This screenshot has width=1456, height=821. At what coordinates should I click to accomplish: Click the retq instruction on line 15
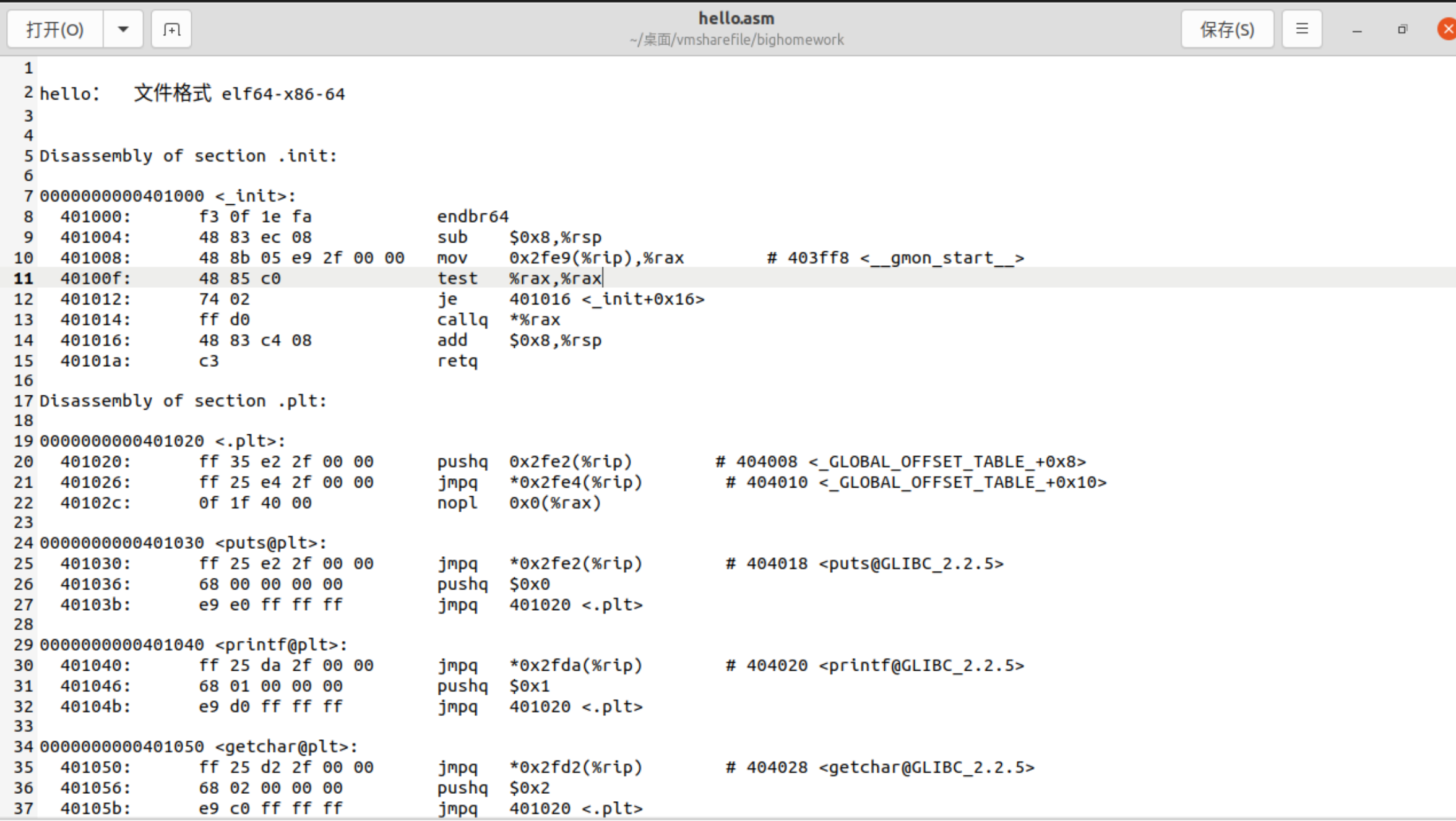click(457, 361)
